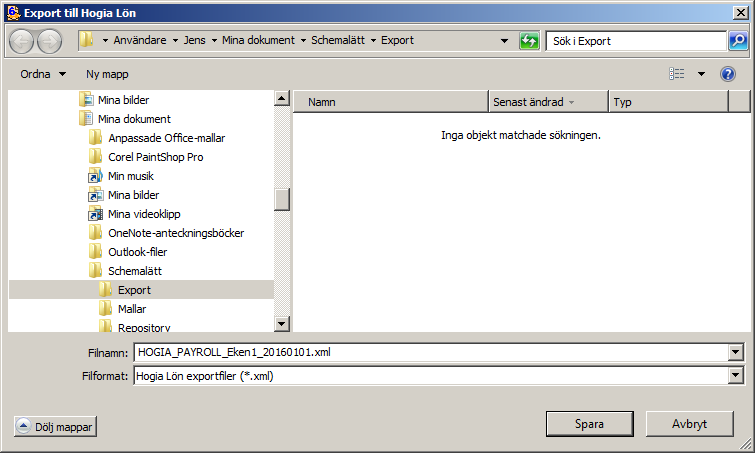Go forward using the forward arrow button

tap(50, 41)
